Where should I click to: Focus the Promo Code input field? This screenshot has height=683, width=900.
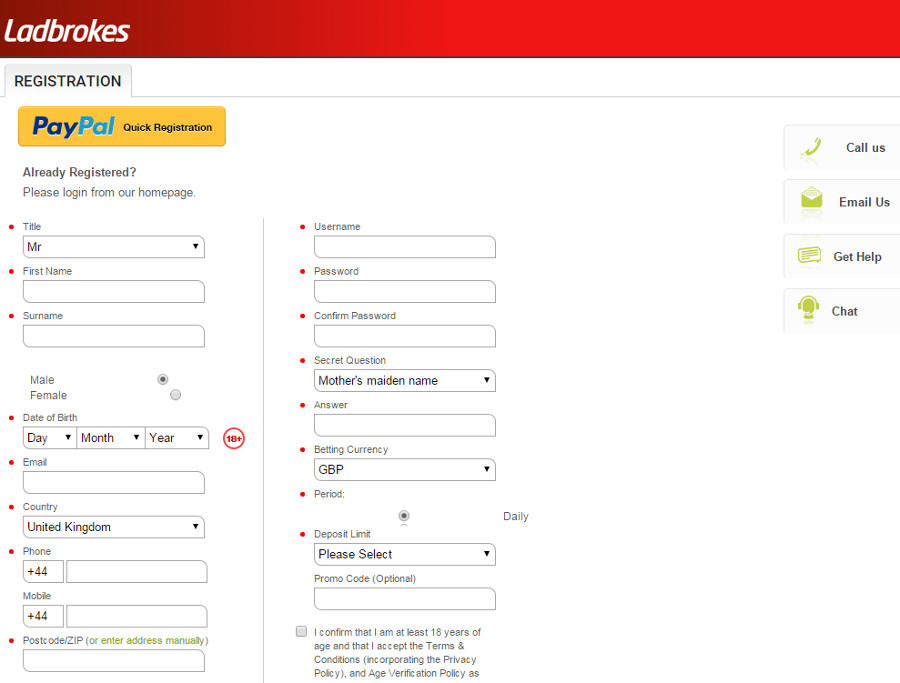point(405,599)
